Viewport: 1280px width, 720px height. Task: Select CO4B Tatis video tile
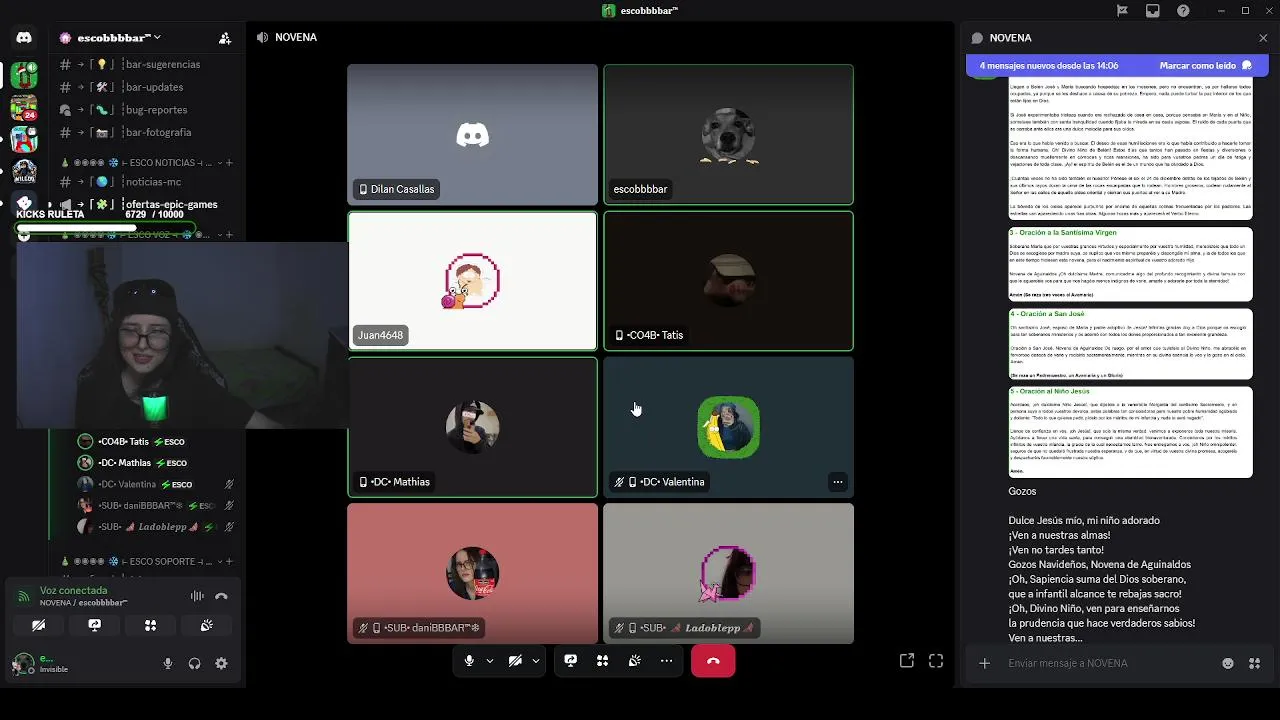728,281
